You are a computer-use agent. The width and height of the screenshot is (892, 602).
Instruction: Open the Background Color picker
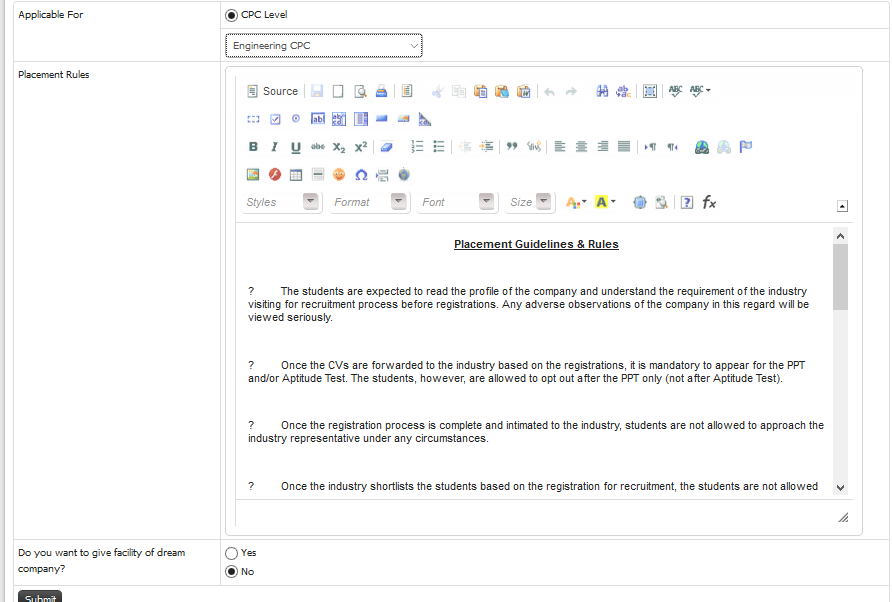pyautogui.click(x=605, y=202)
